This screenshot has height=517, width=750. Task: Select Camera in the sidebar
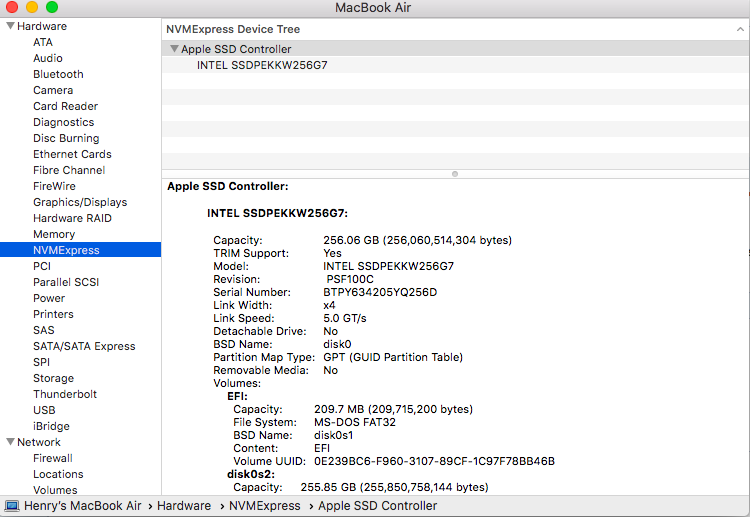point(53,90)
